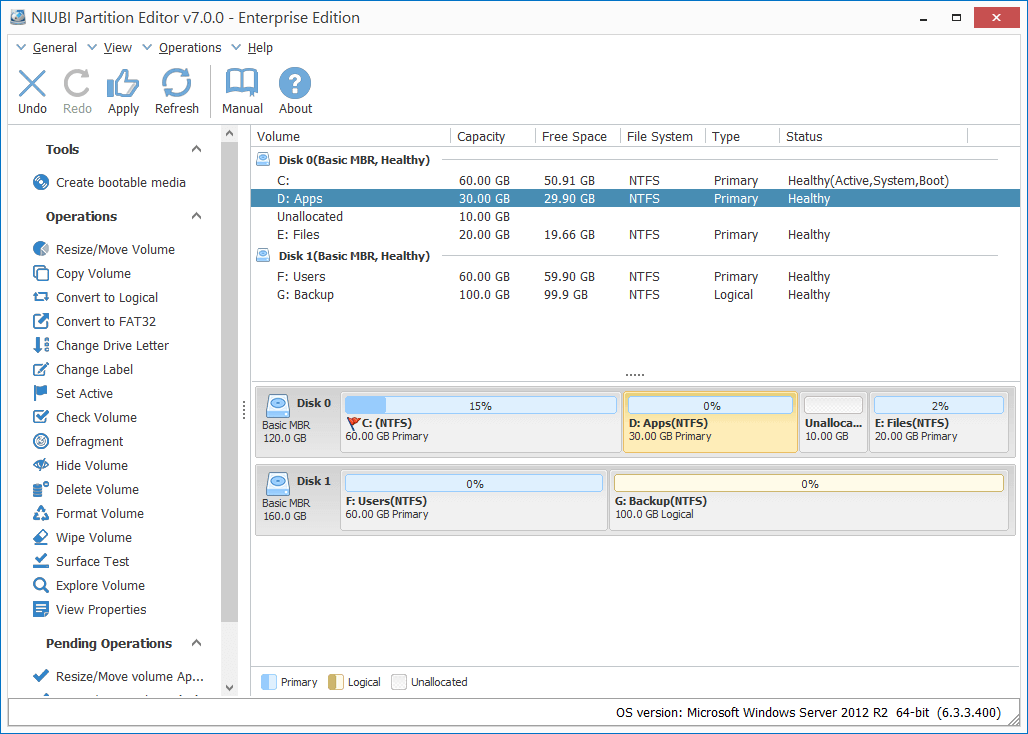
Task: Open the About information icon
Action: pyautogui.click(x=295, y=84)
